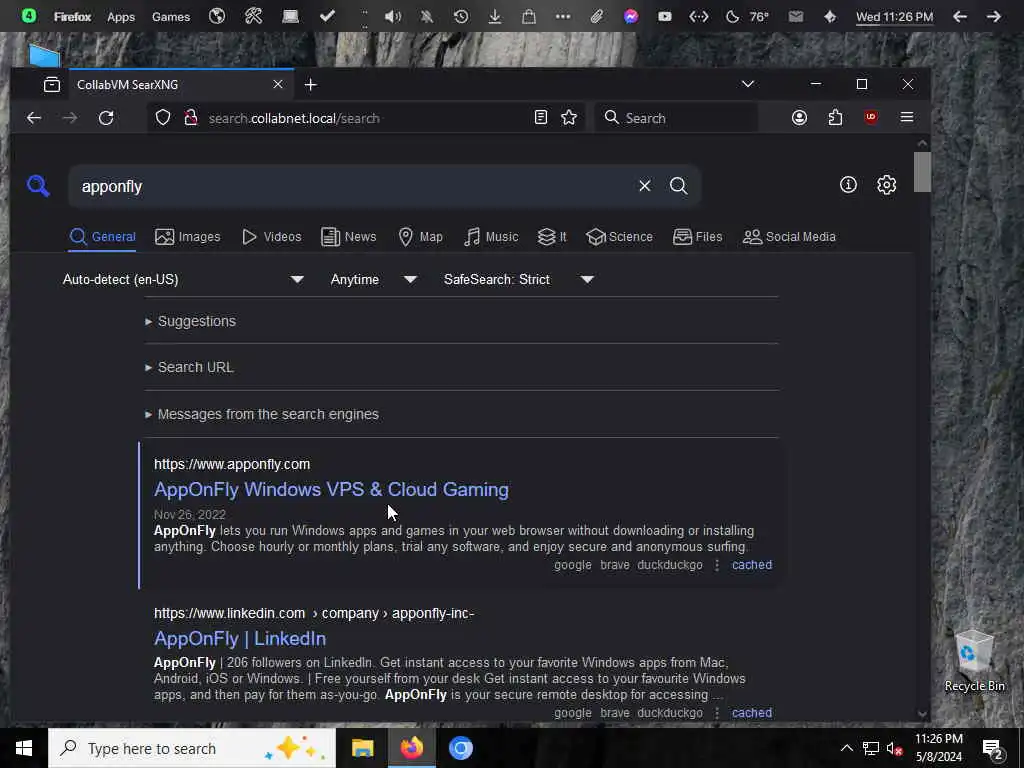Open SearXNG preferences gear icon

tap(886, 185)
